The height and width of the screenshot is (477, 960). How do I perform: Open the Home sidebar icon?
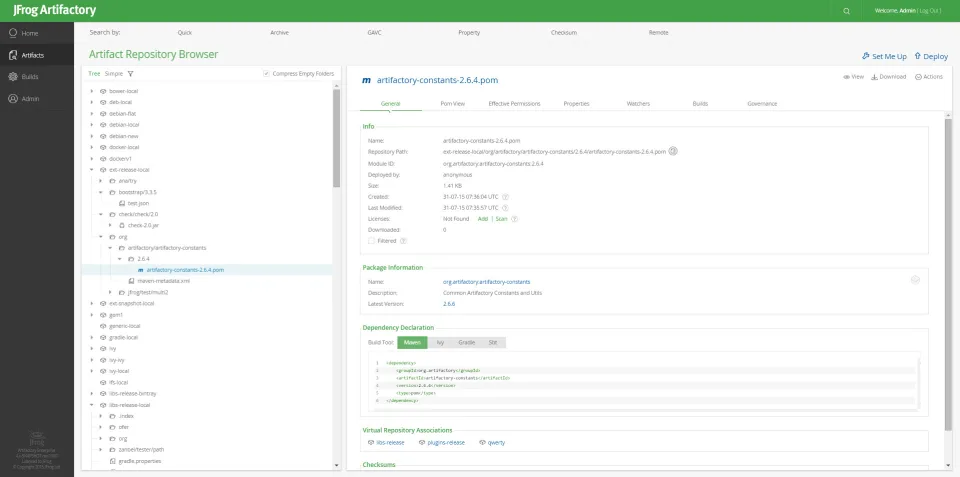coord(13,33)
